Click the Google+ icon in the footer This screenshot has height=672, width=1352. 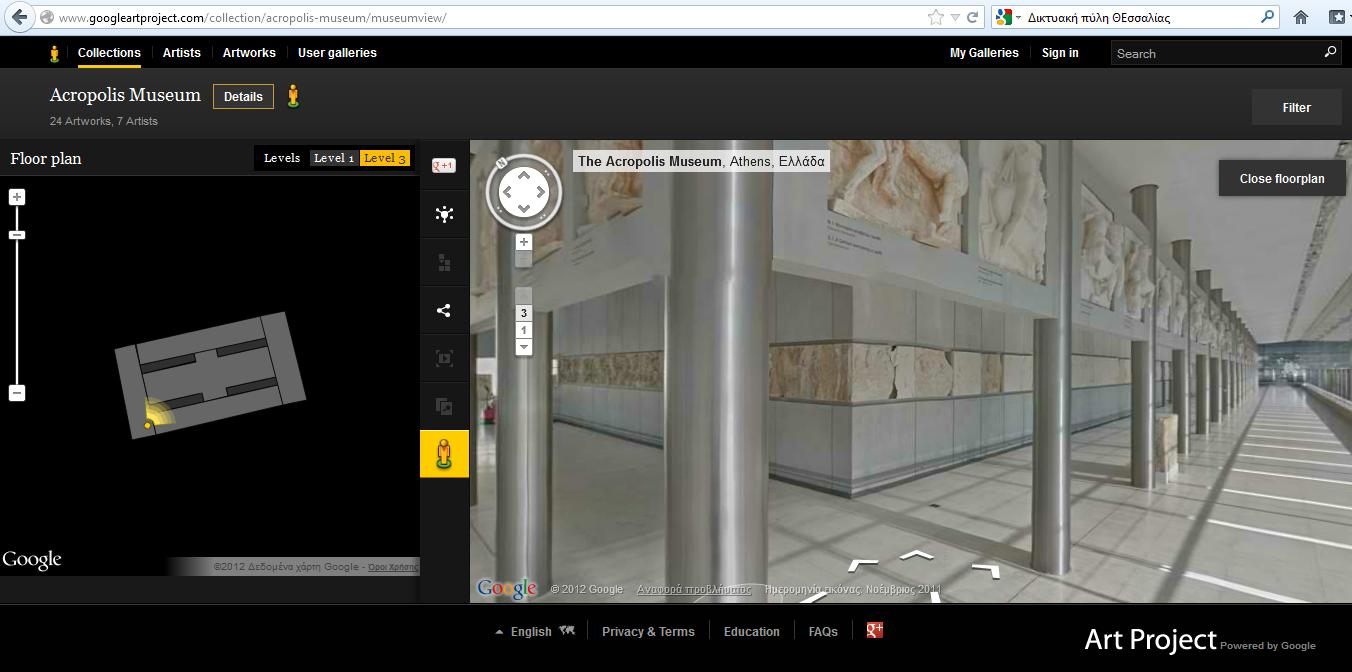[x=875, y=630]
